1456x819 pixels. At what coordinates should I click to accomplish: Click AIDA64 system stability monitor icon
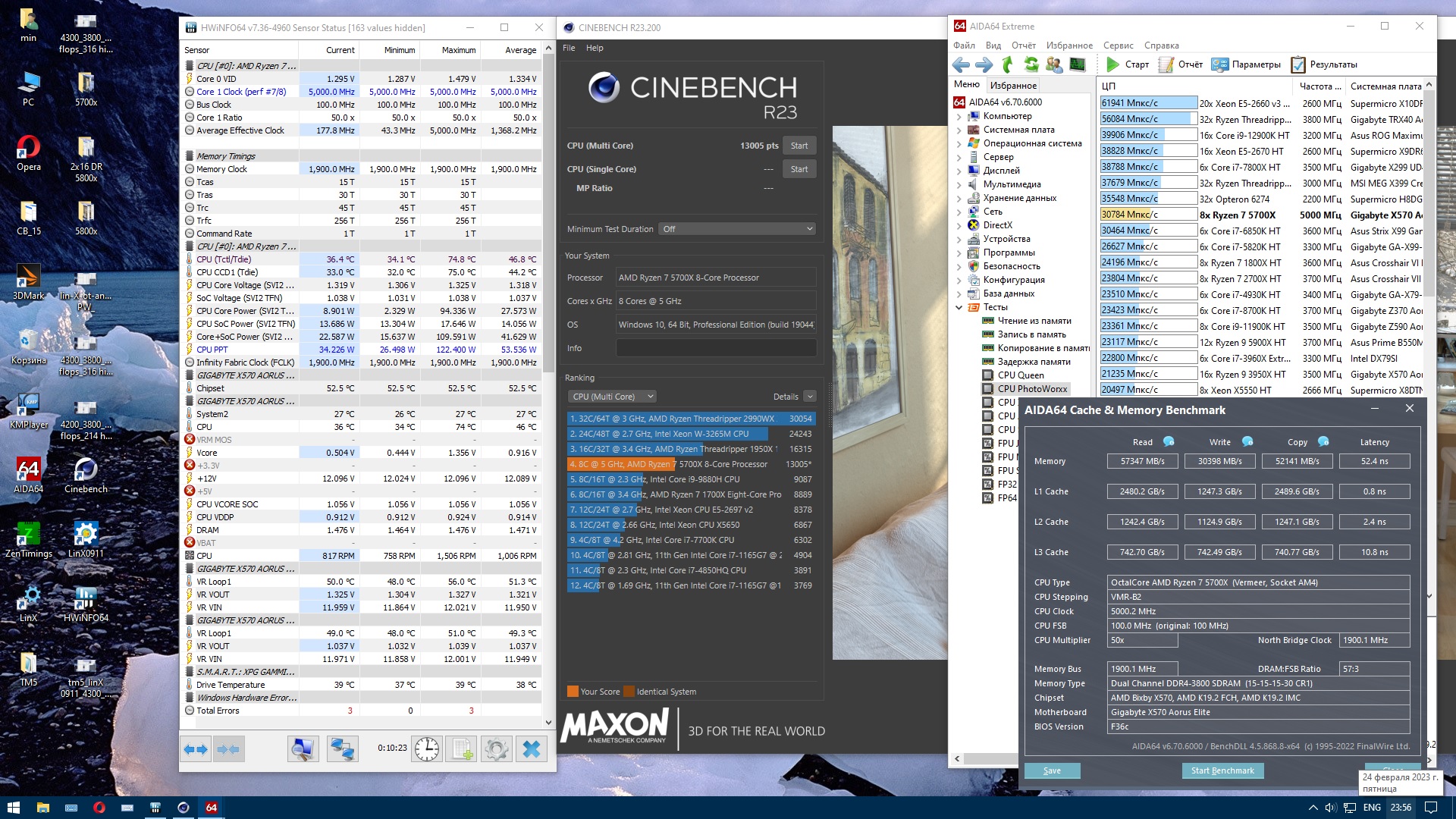pyautogui.click(x=1077, y=64)
